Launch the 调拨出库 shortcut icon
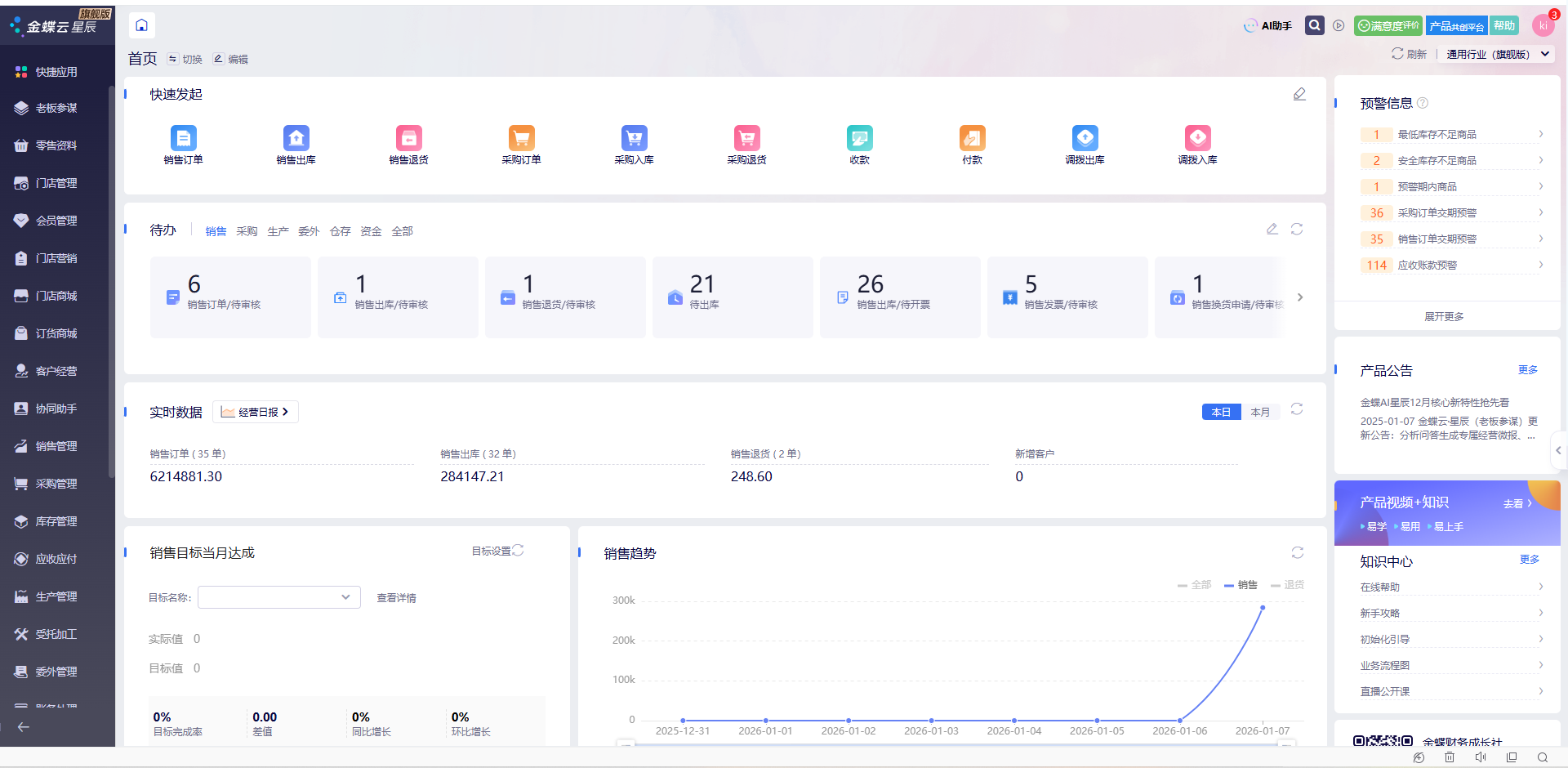 click(1085, 139)
